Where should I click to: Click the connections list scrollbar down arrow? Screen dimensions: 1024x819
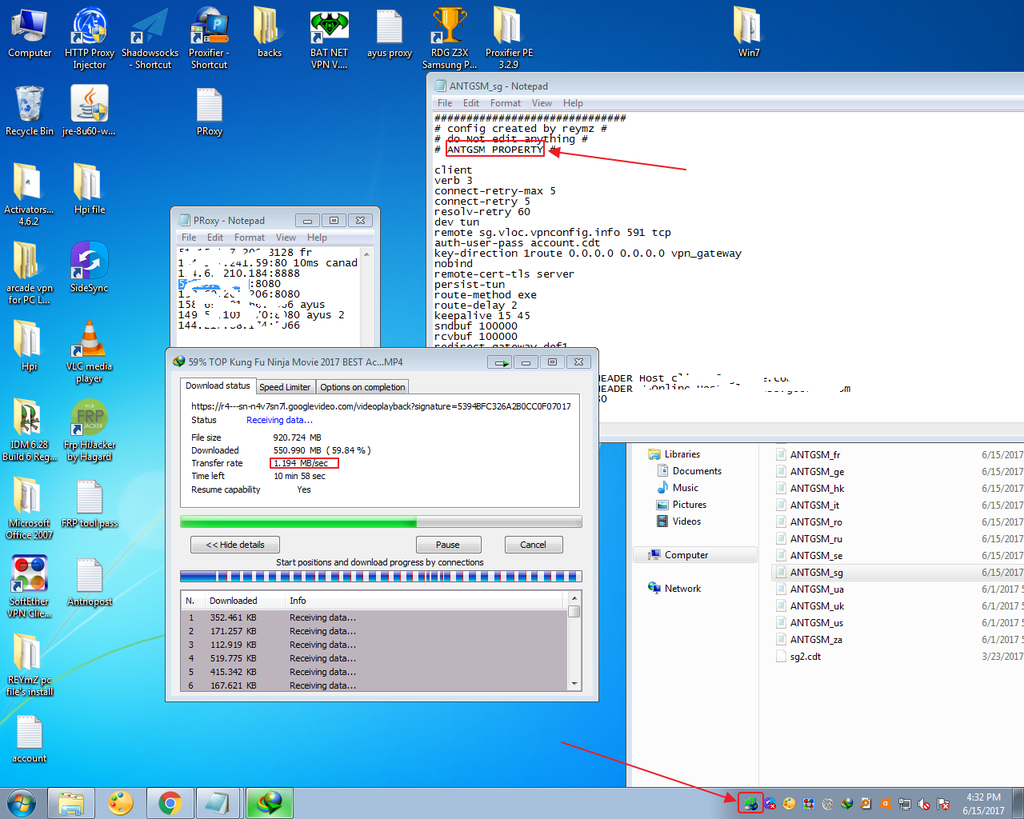tap(574, 683)
